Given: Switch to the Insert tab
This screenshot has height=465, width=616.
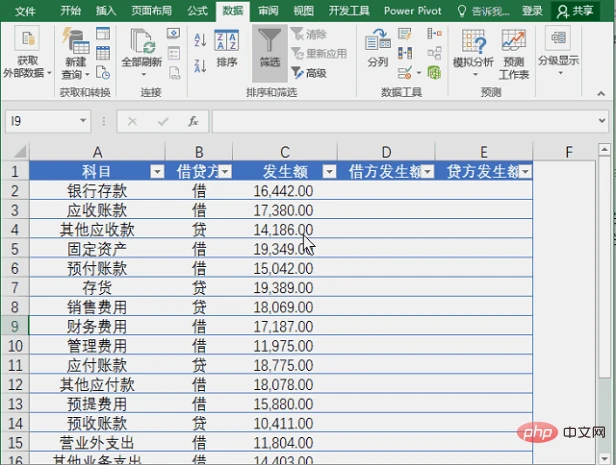Looking at the screenshot, I should click(x=106, y=11).
